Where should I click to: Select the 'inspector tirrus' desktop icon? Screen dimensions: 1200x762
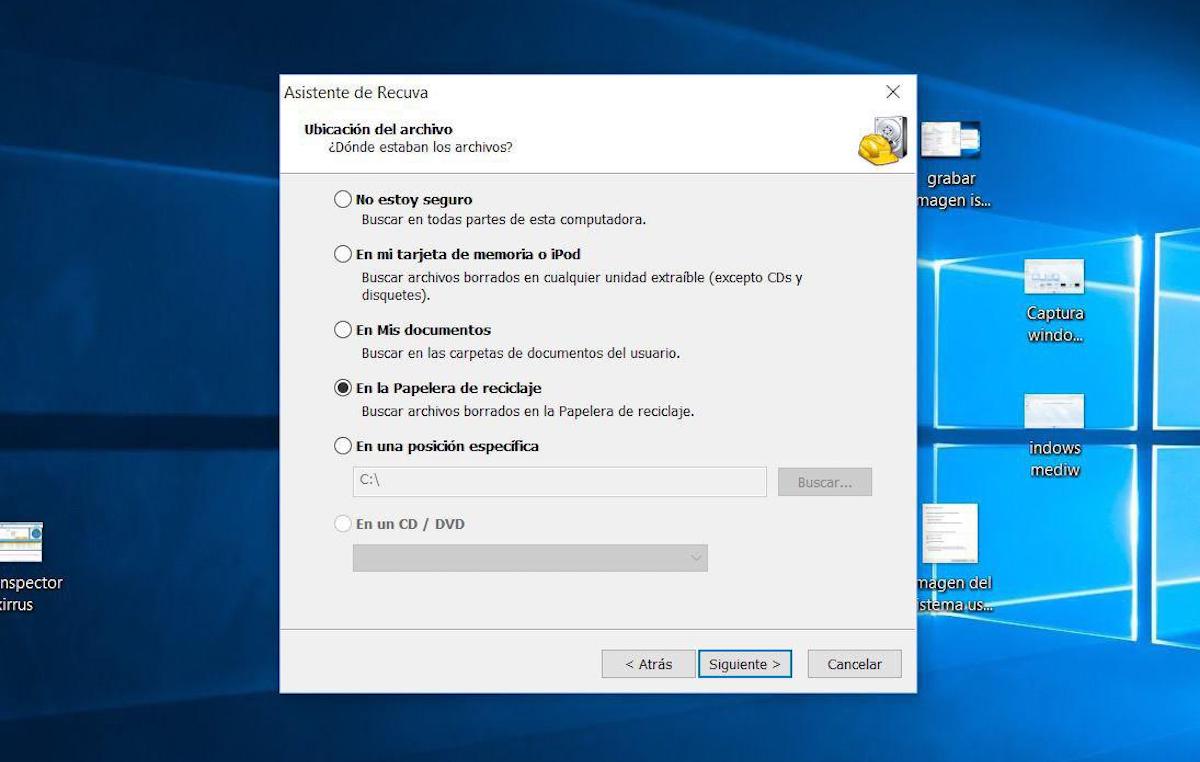pos(21,542)
